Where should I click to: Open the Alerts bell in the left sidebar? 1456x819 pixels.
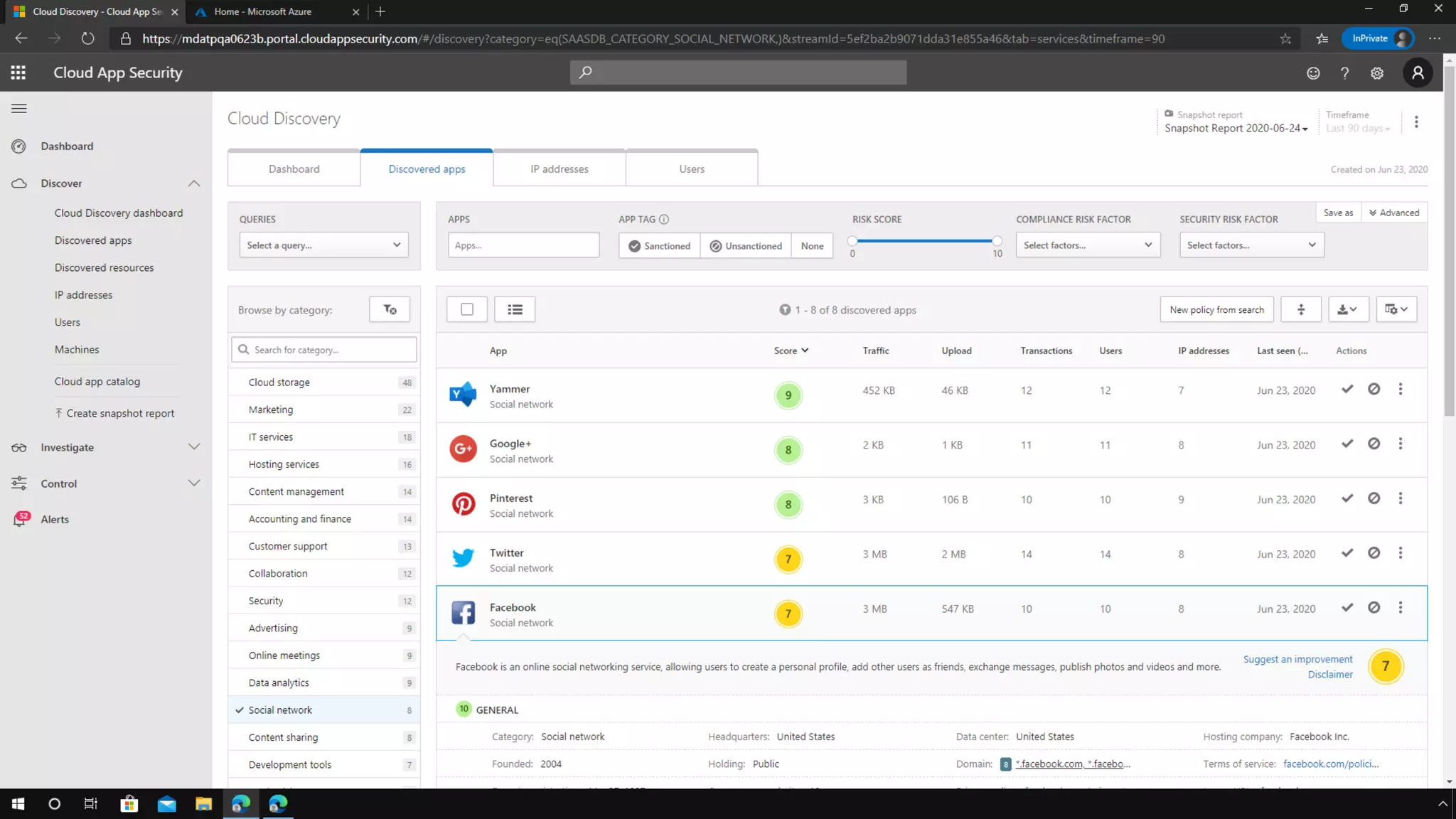[20, 519]
